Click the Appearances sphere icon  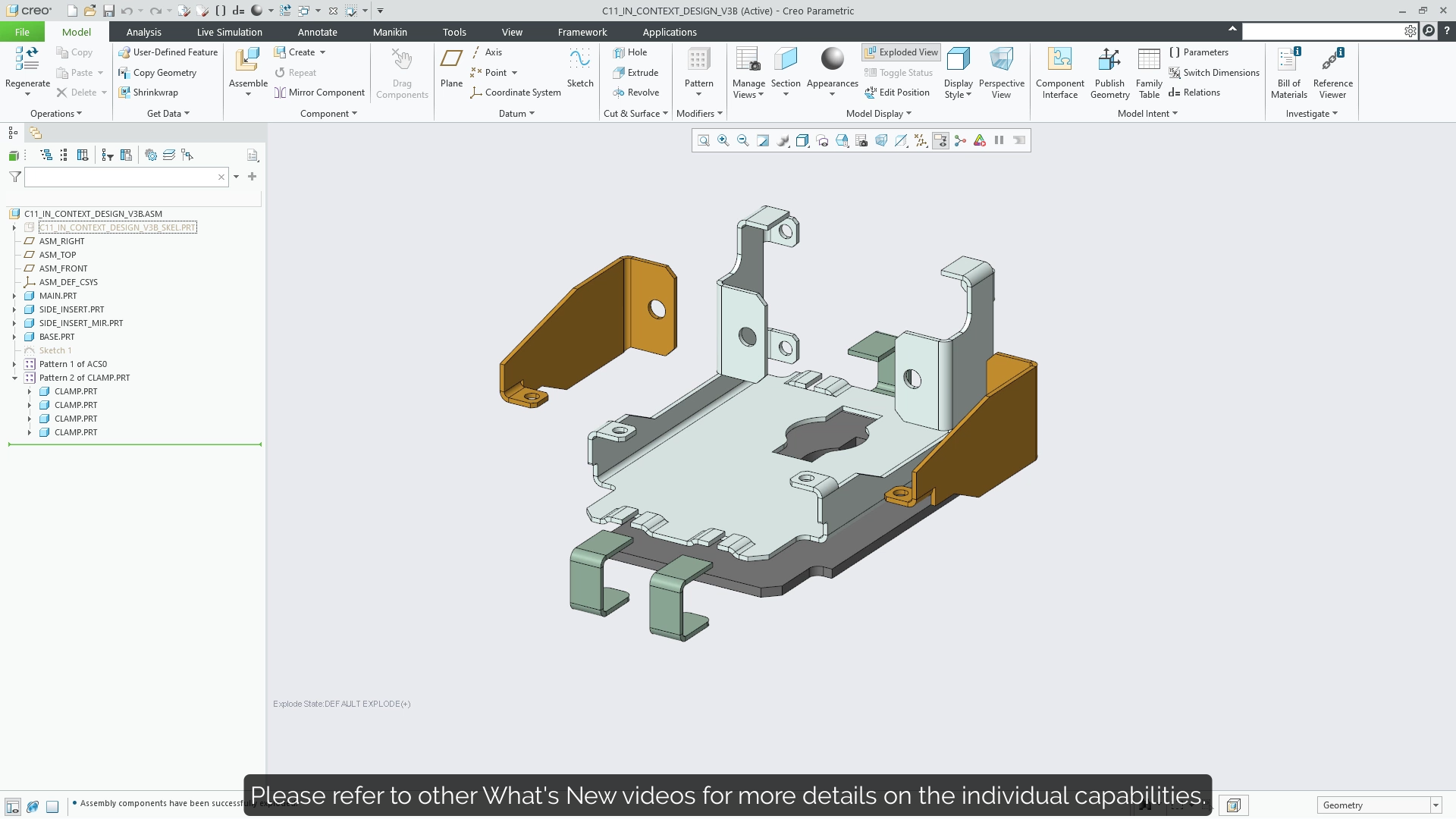click(833, 59)
